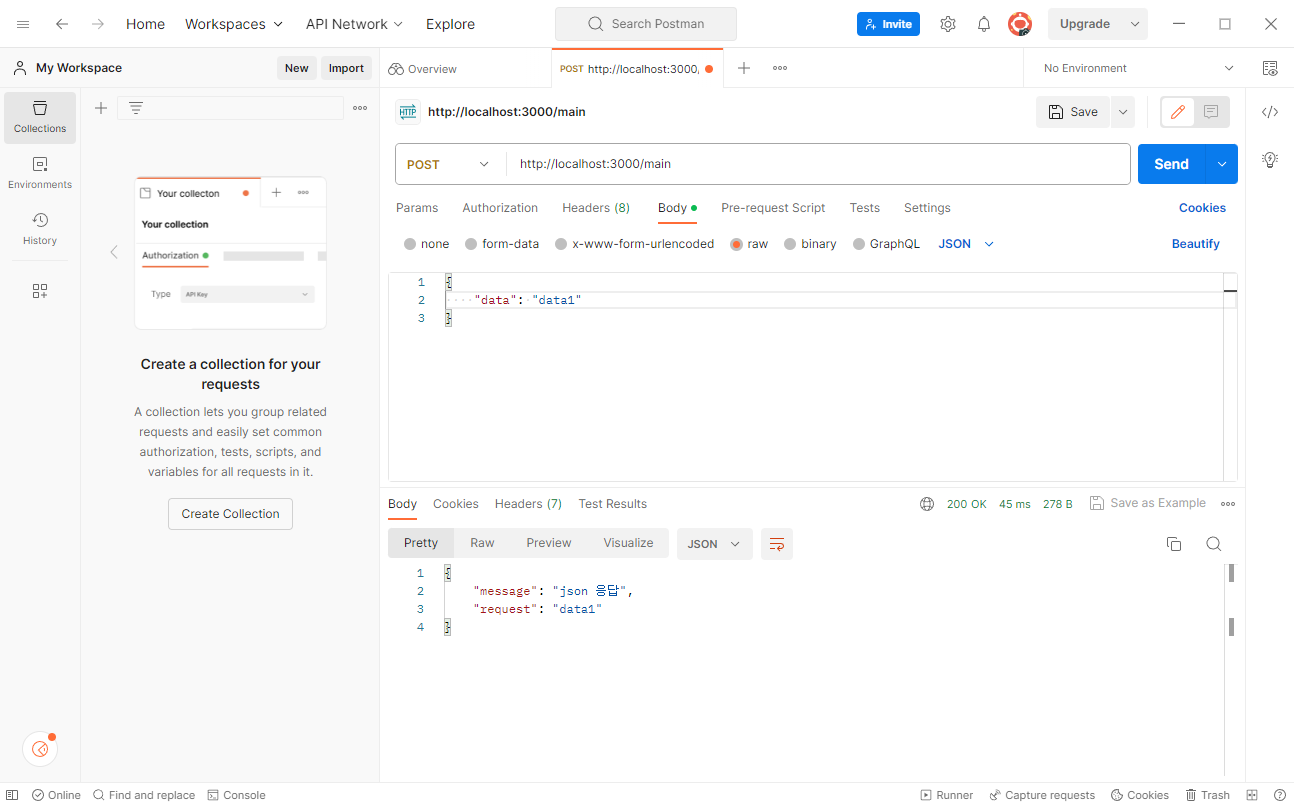
Task: Open the code snippet panel icon
Action: (x=1270, y=112)
